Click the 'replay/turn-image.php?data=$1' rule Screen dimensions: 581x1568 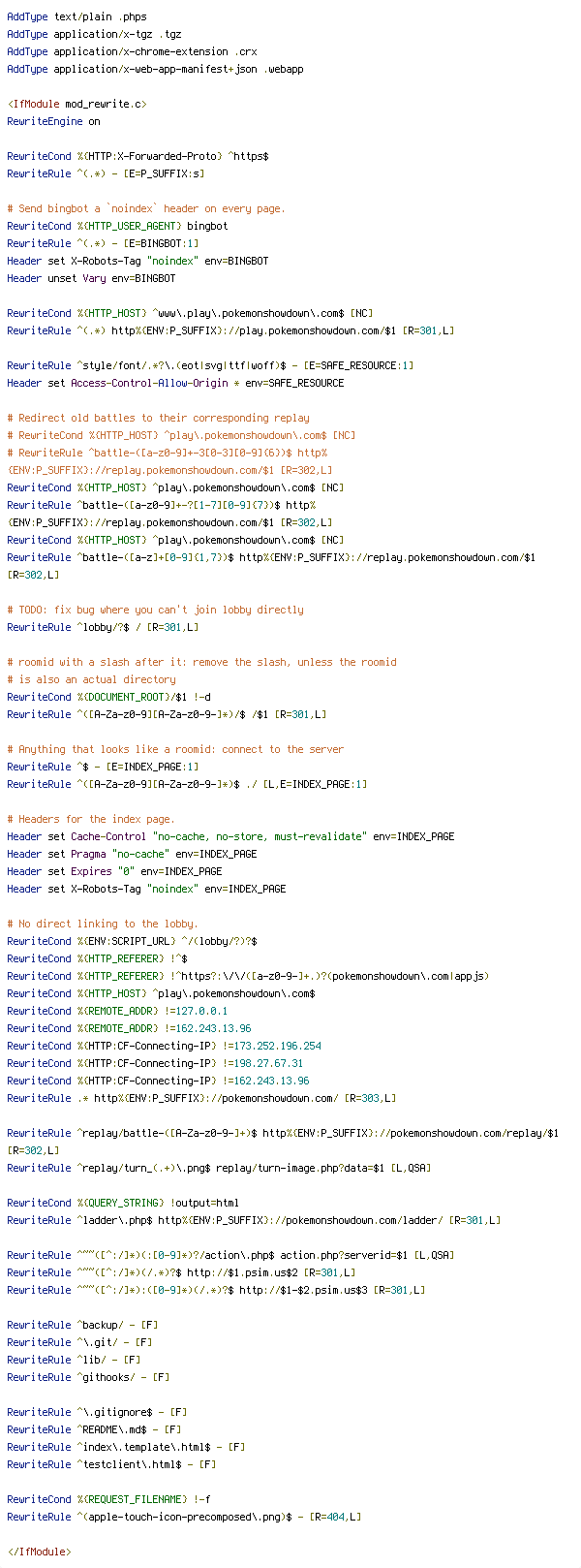point(219,1168)
